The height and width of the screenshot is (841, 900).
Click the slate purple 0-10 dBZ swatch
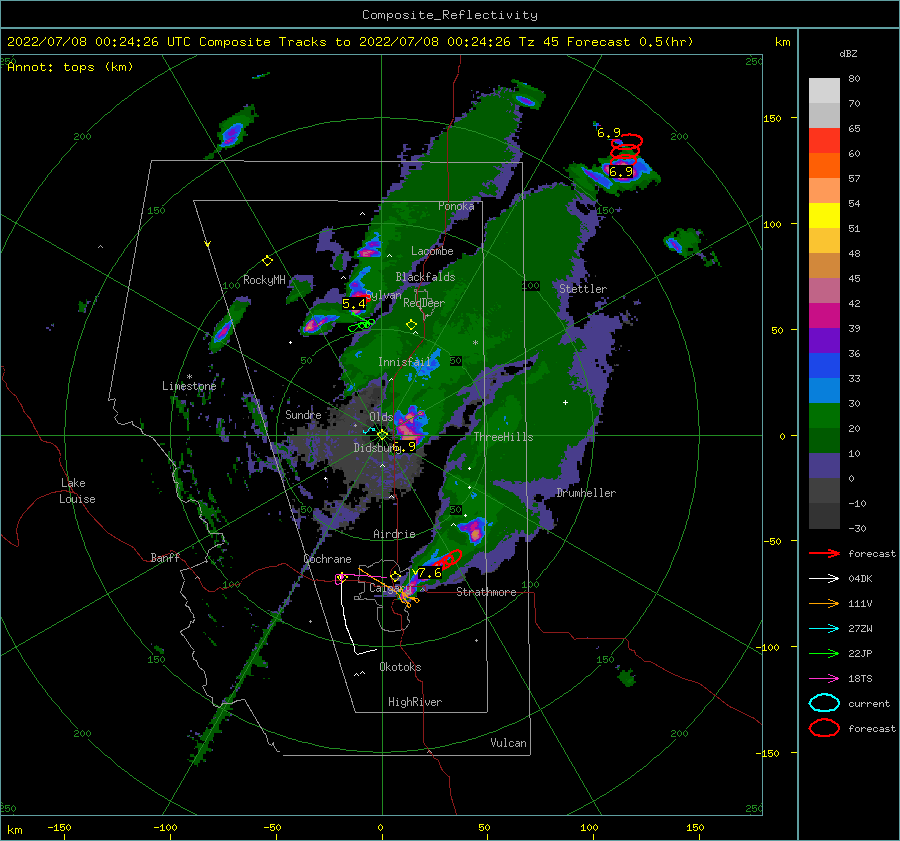[824, 466]
